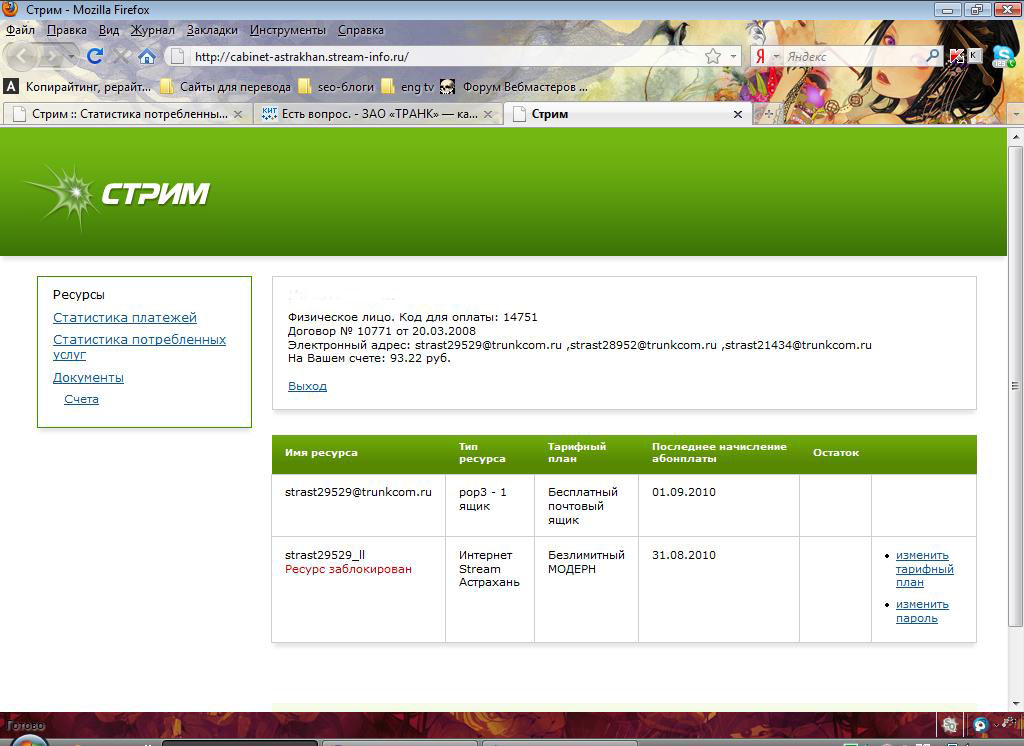Screen dimensions: 1024x746
Task: Open the Статистика потребленных услуг link
Action: click(x=139, y=347)
